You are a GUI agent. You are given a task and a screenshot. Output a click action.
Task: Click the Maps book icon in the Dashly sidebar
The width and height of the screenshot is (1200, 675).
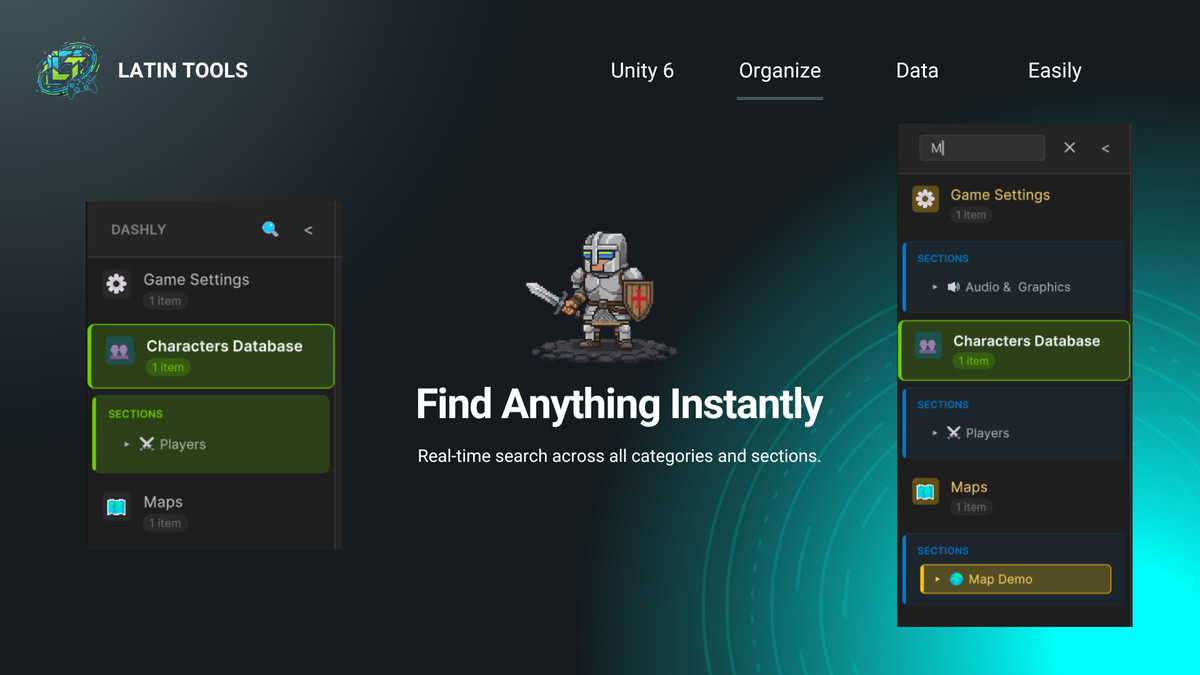coord(116,508)
